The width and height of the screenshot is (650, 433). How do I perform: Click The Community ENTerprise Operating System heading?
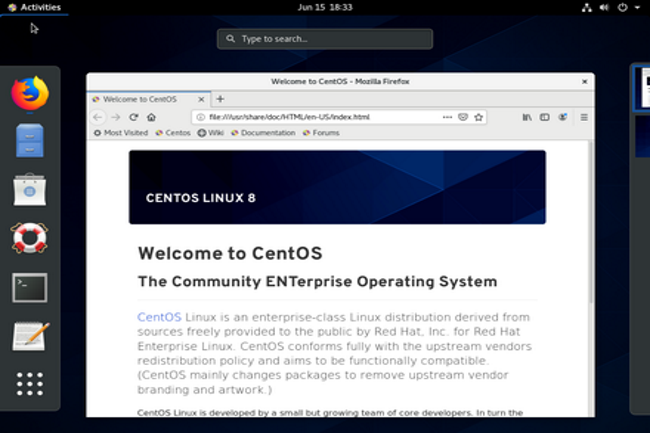click(318, 281)
